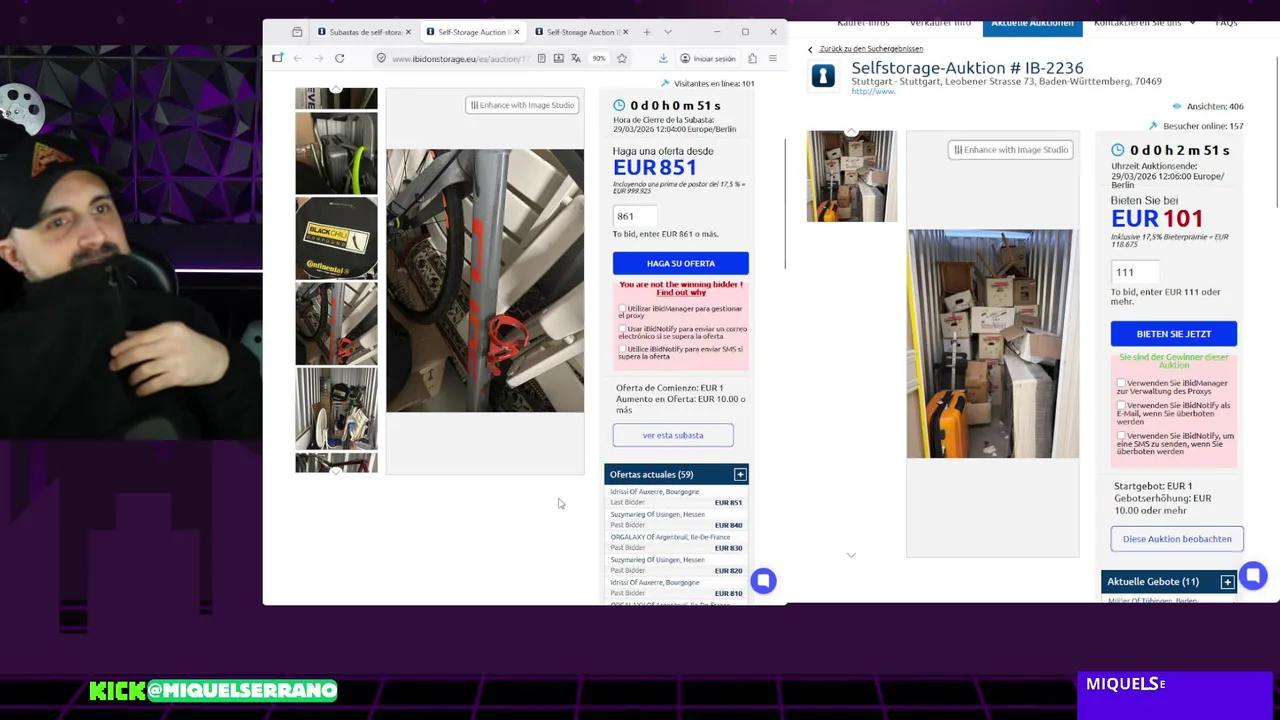Click the clock icon beside the 51s countdown
Image resolution: width=1280 pixels, height=720 pixels.
click(619, 105)
